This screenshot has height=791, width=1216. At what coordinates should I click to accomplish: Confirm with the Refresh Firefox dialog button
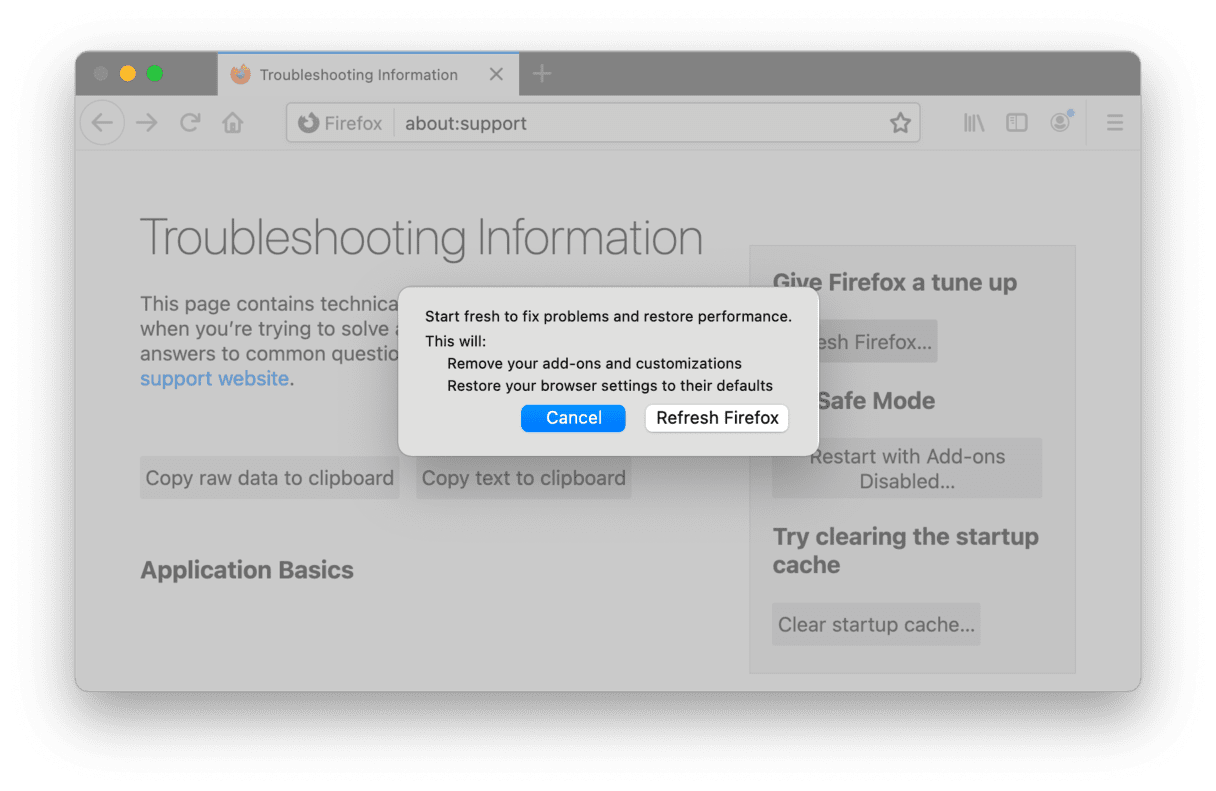[x=717, y=418]
